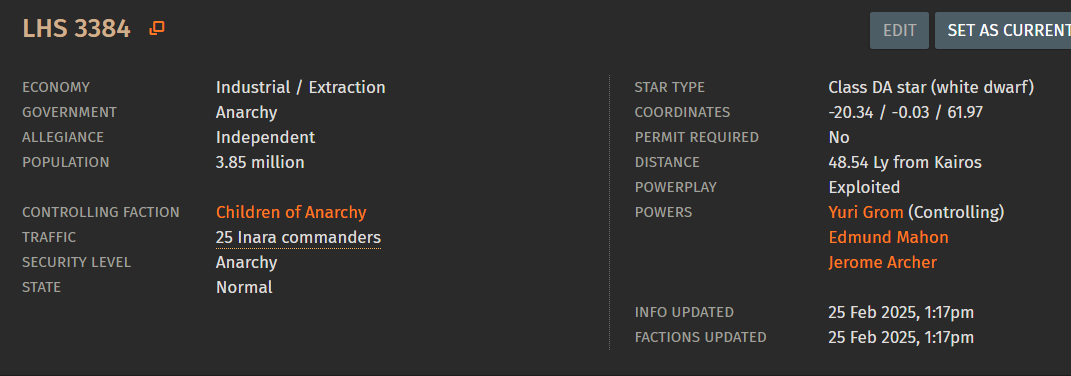Click the Factions Updated timestamp value
Screen dimensions: 1071x376
coord(901,337)
